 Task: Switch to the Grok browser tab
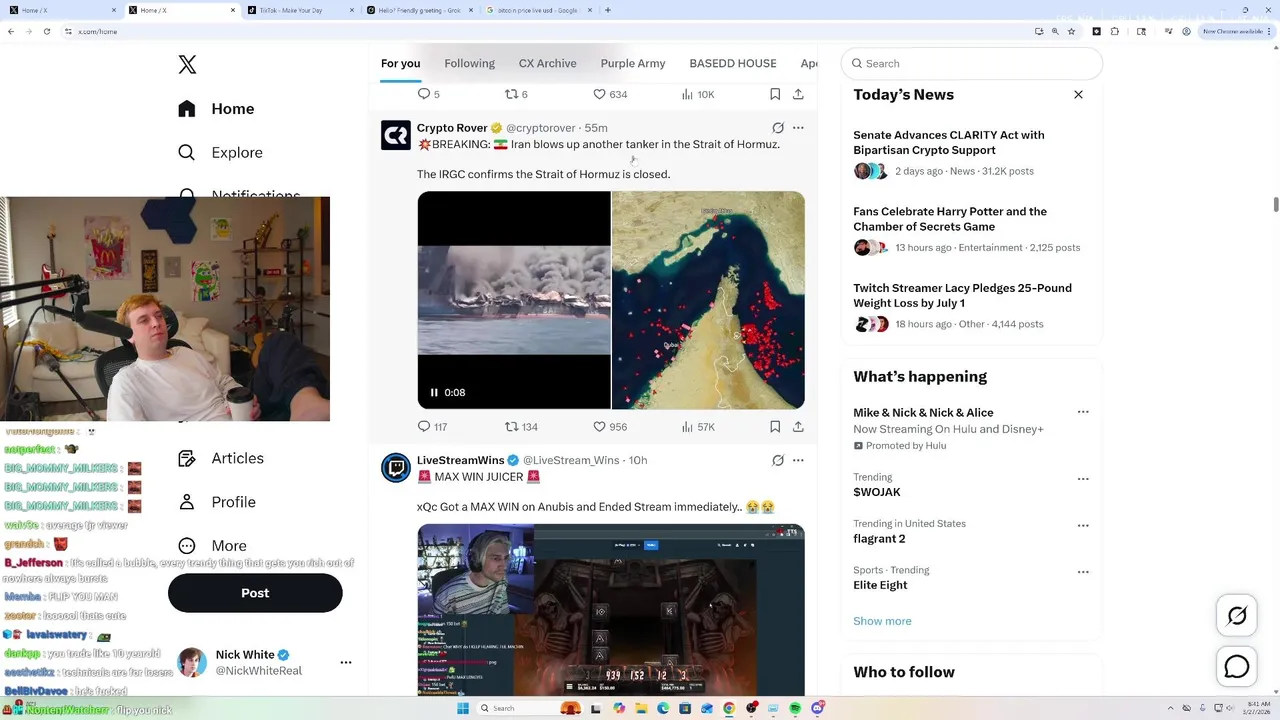pos(419,10)
